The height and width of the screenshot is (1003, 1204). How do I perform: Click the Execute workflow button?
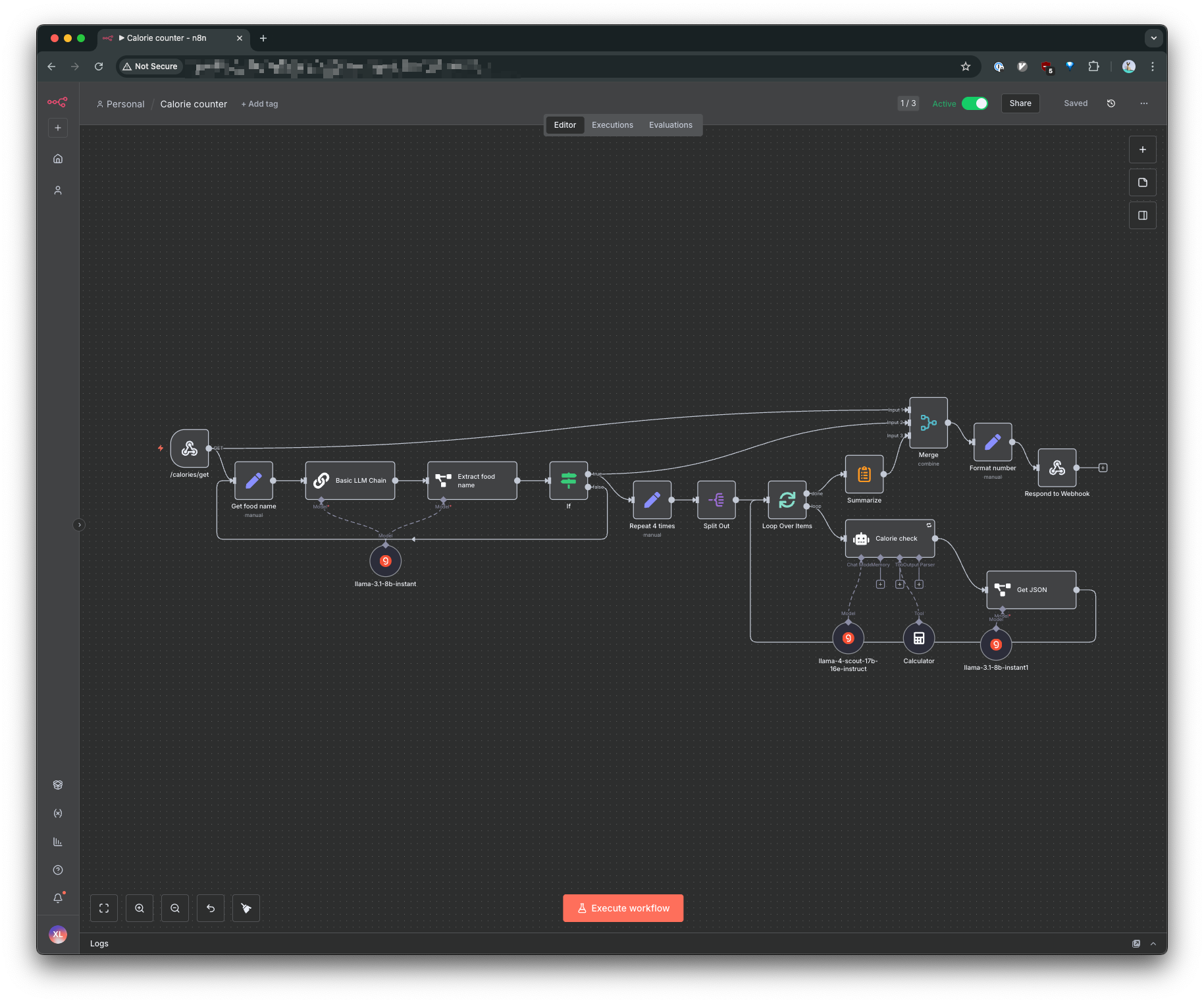click(623, 908)
